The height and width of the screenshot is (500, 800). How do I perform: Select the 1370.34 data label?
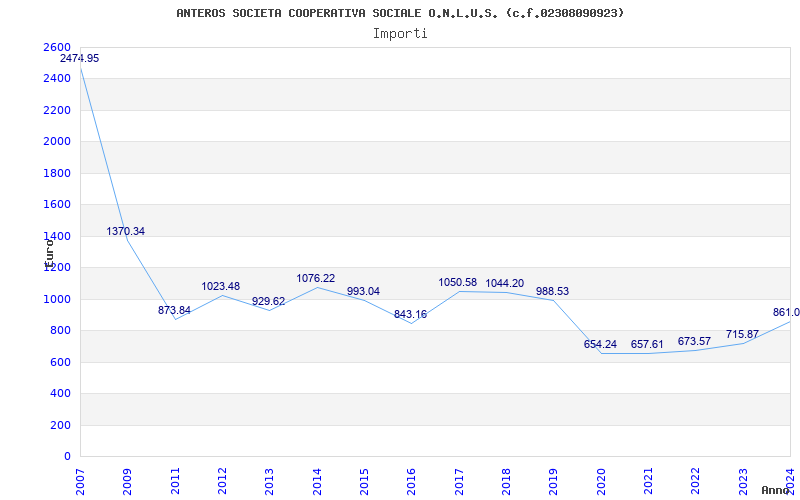point(126,232)
